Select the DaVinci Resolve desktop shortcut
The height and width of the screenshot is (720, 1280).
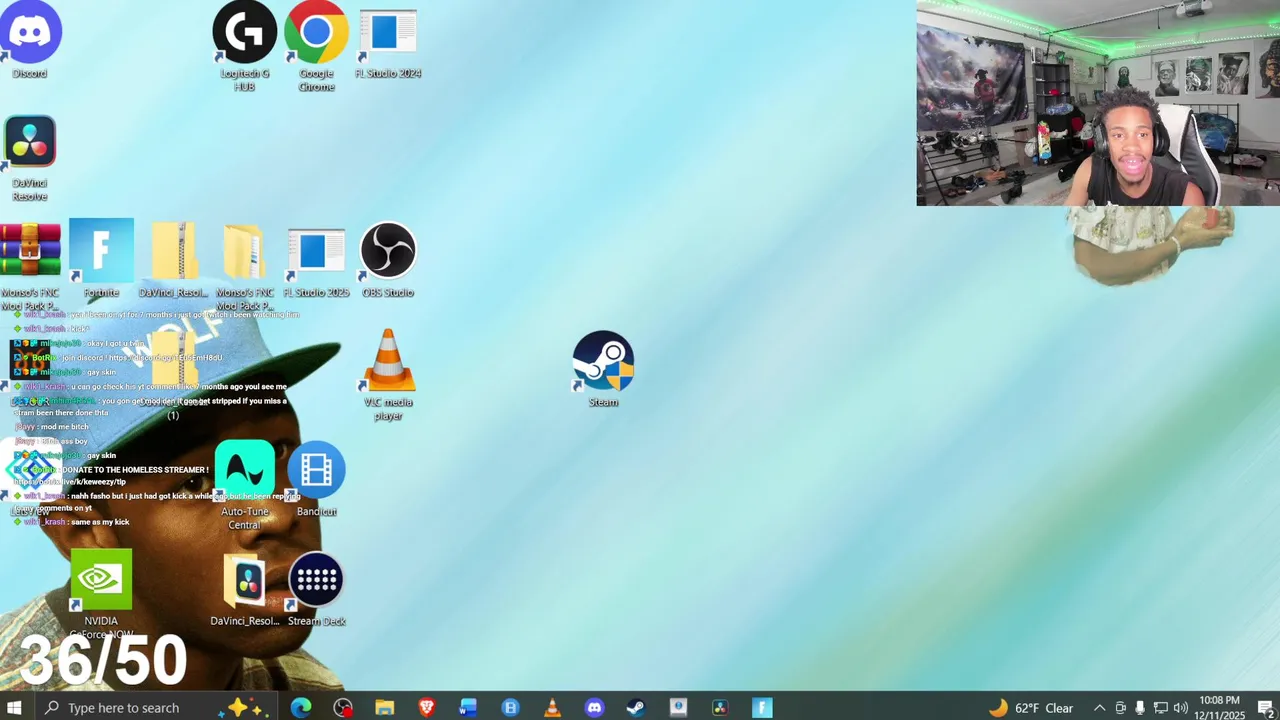point(30,159)
